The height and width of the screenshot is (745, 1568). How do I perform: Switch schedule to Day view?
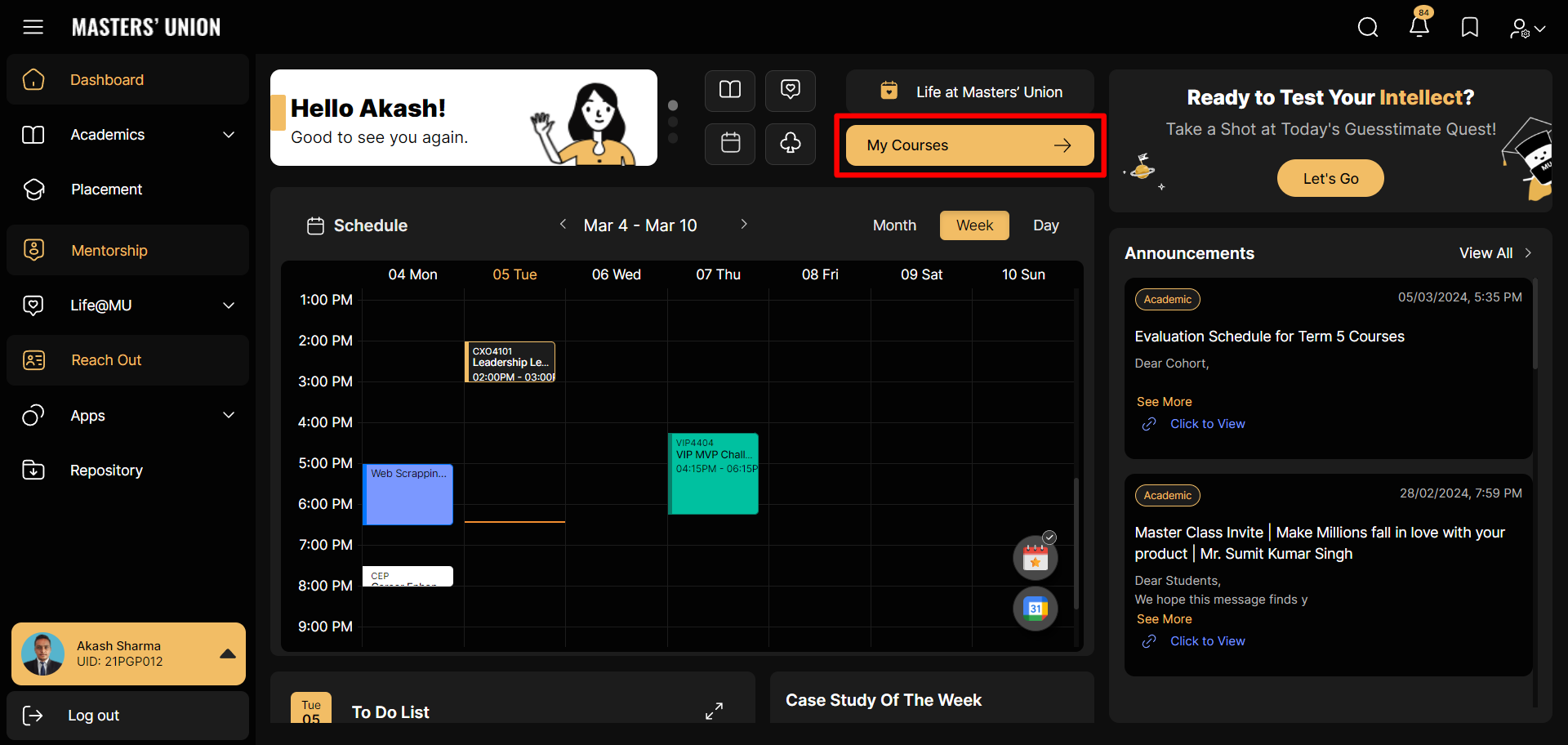[1045, 225]
